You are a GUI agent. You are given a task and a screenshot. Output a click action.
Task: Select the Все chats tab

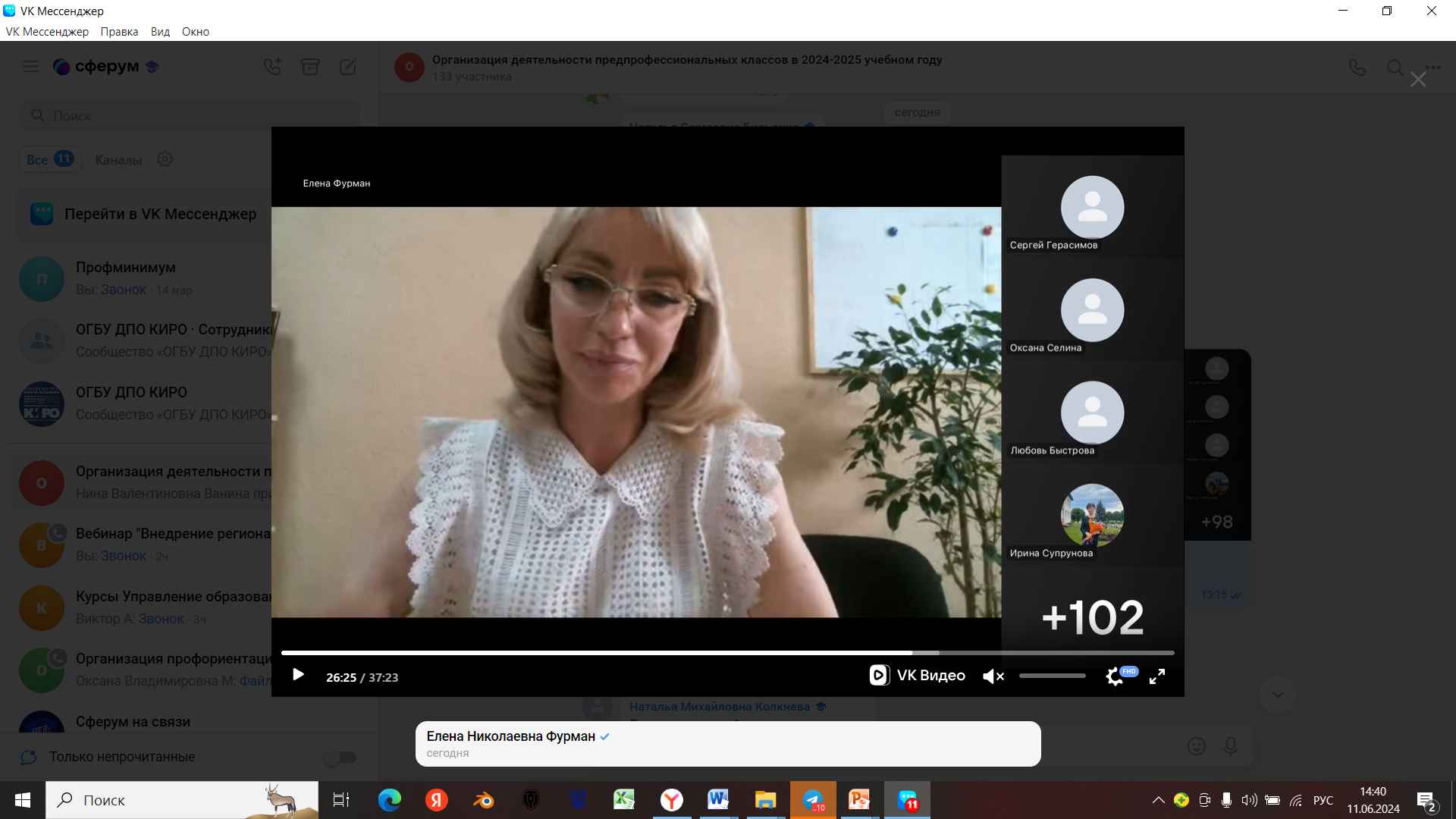(50, 159)
